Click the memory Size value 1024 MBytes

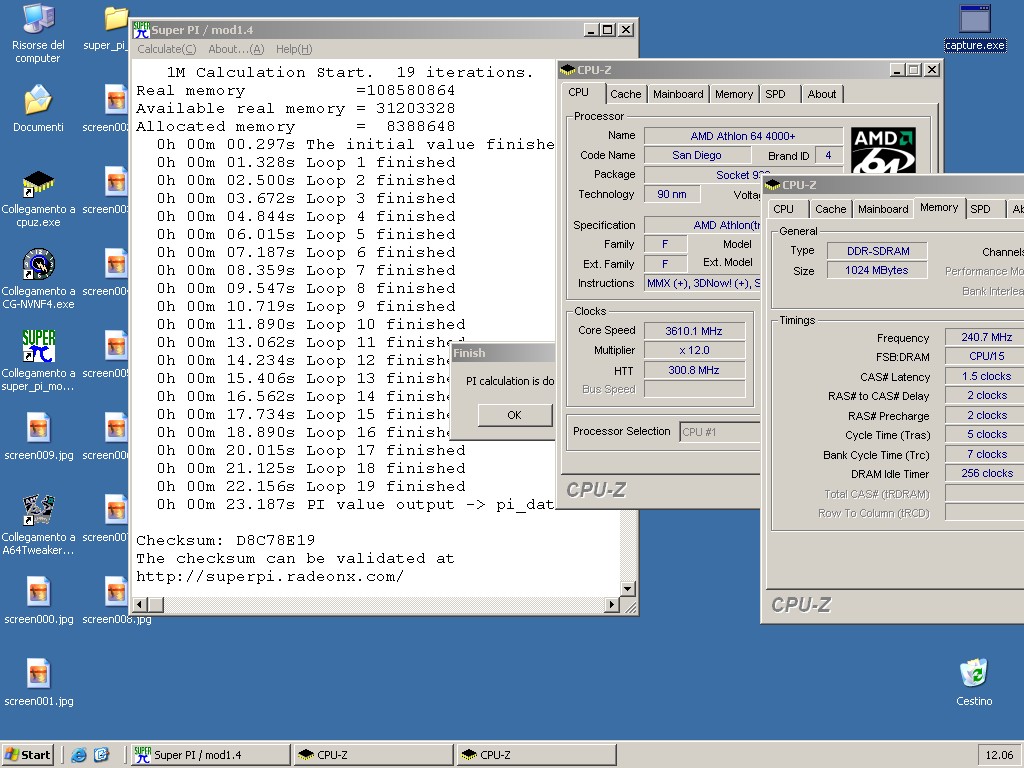878,270
